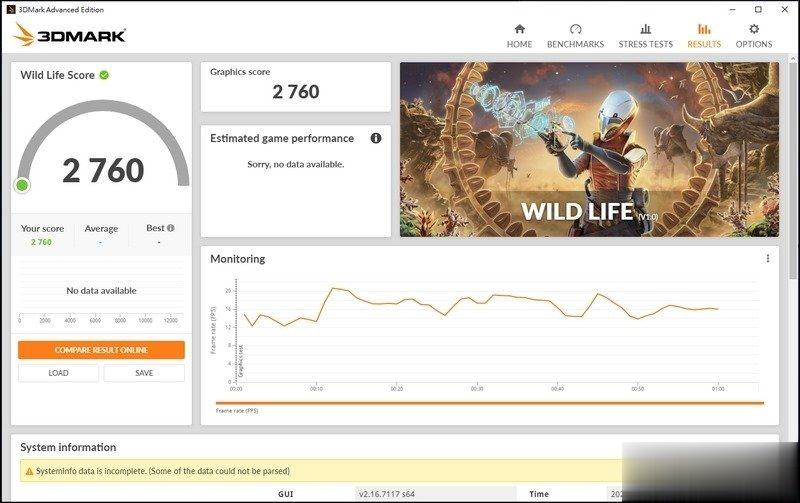Click the 'No data available' label
The width and height of the screenshot is (800, 503).
click(x=102, y=291)
